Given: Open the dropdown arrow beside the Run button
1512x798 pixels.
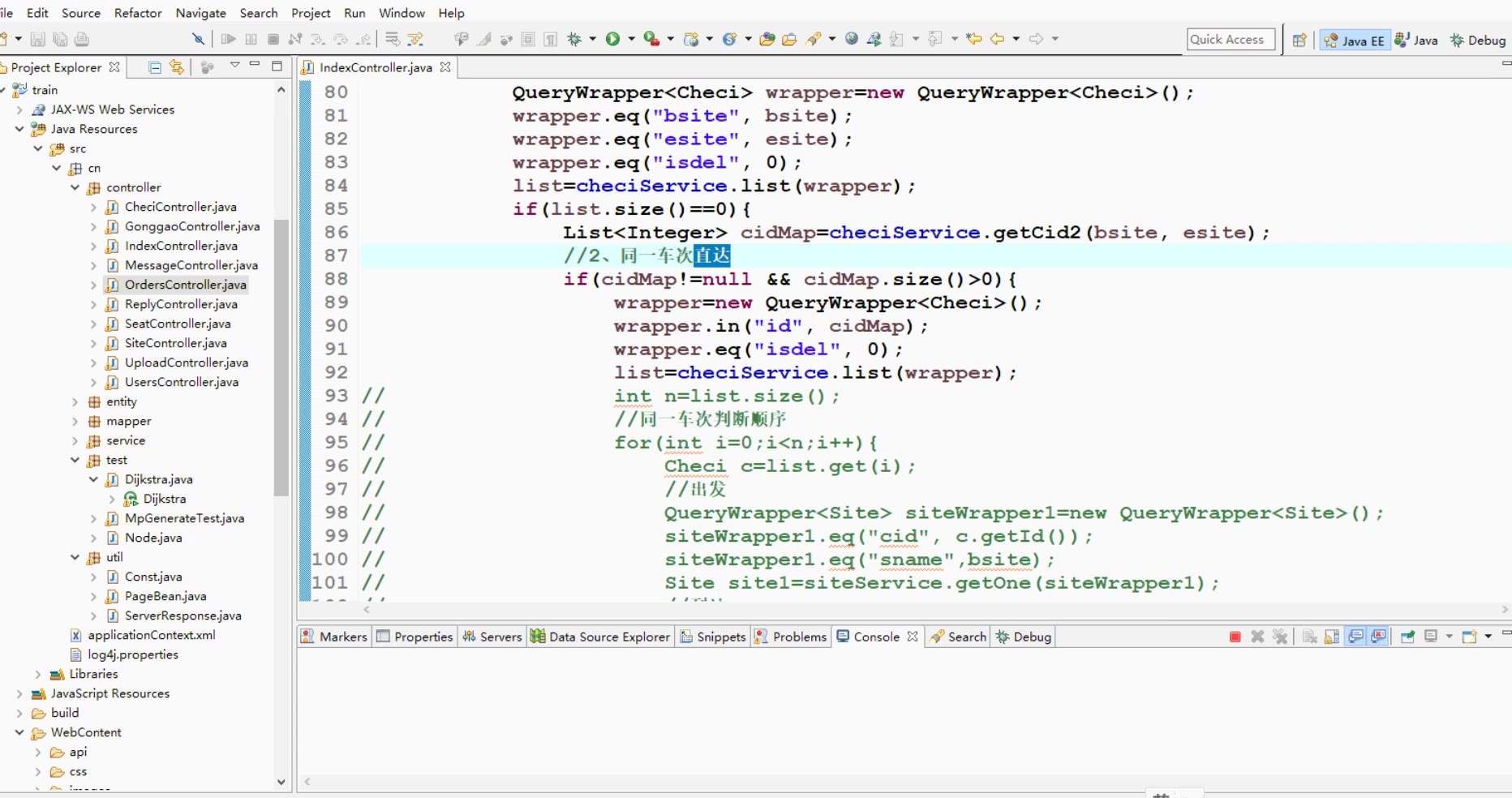Looking at the screenshot, I should pos(631,39).
